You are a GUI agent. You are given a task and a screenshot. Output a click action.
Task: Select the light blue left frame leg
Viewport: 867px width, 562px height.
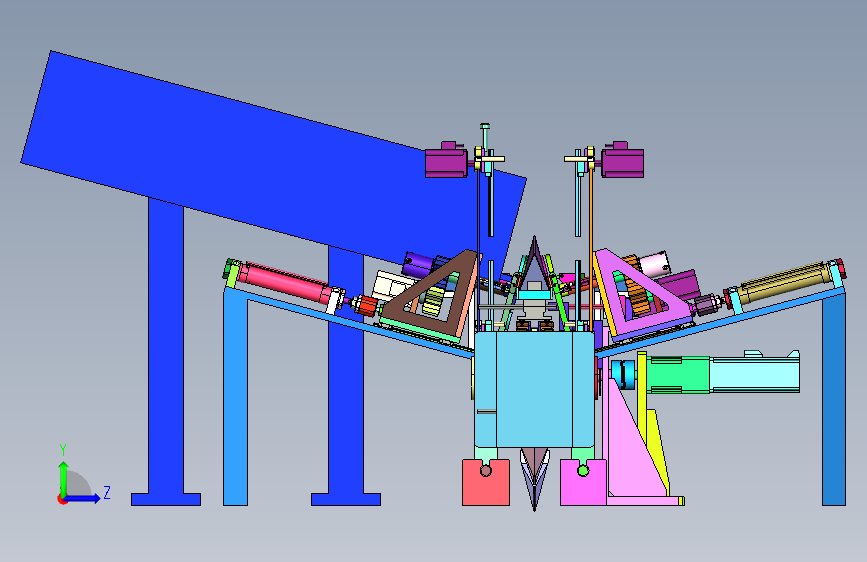click(x=236, y=398)
